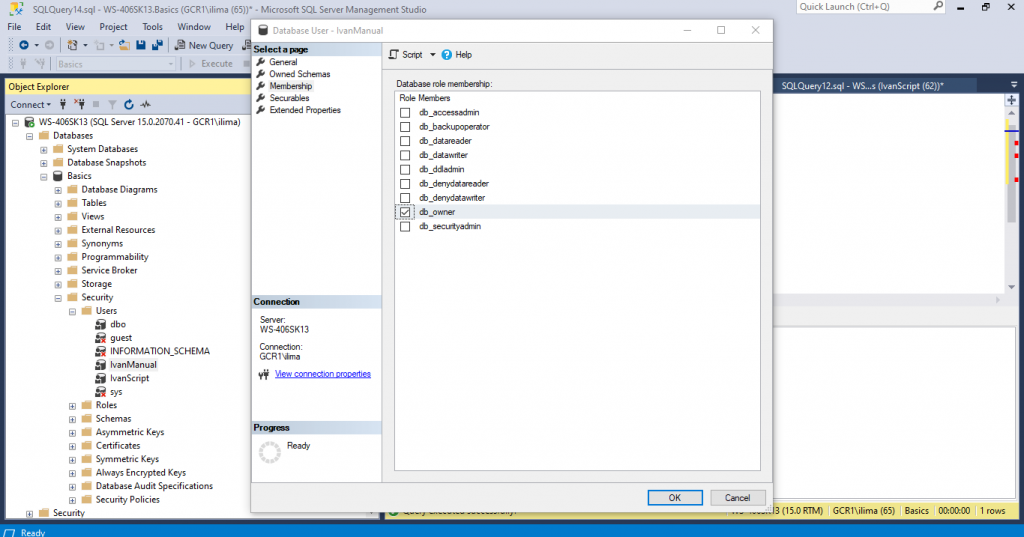Image resolution: width=1024 pixels, height=537 pixels.
Task: Click the Open File folder icon
Action: coord(124,45)
